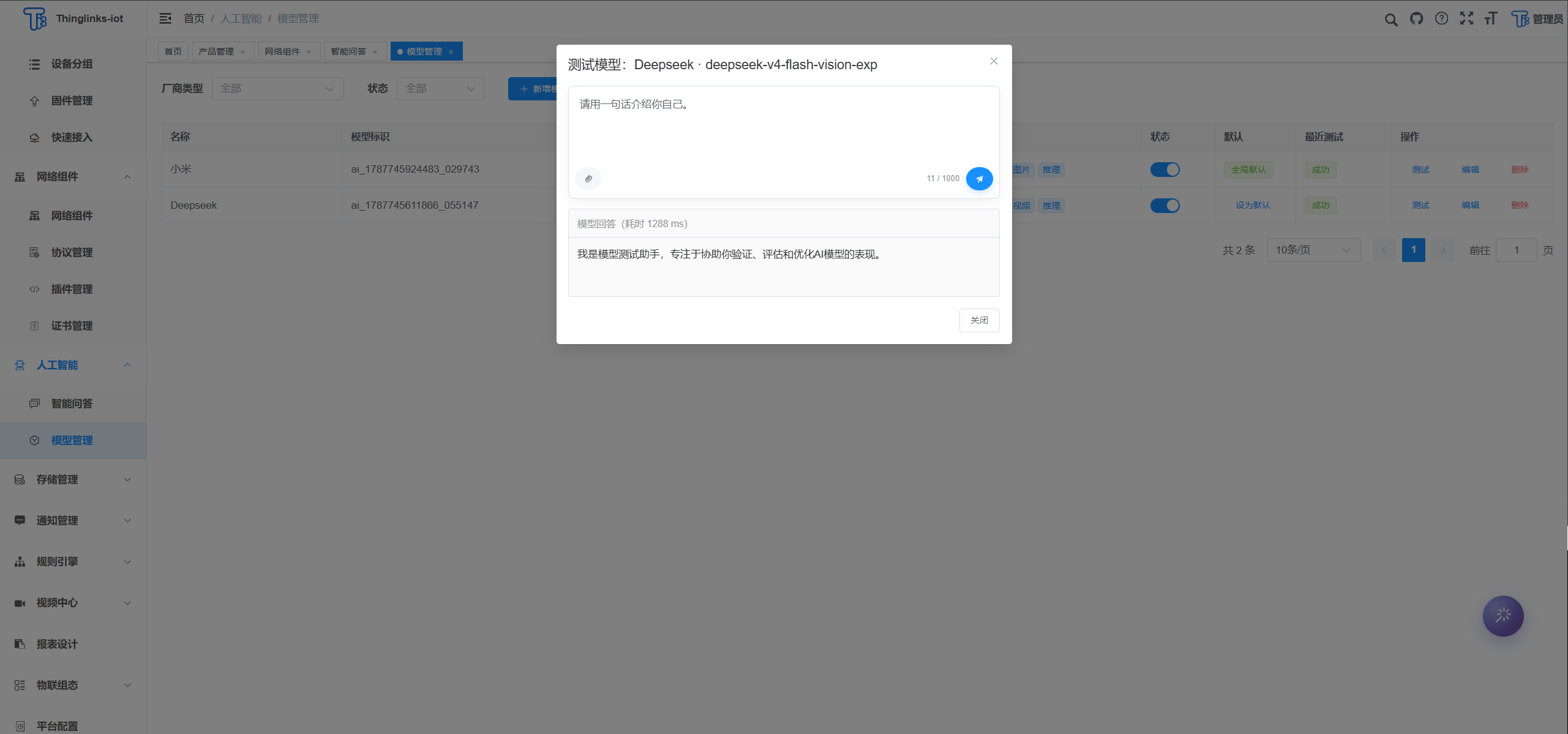Viewport: 1568px width, 734px height.
Task: Send the test prompt with paper-plane button
Action: coord(979,179)
